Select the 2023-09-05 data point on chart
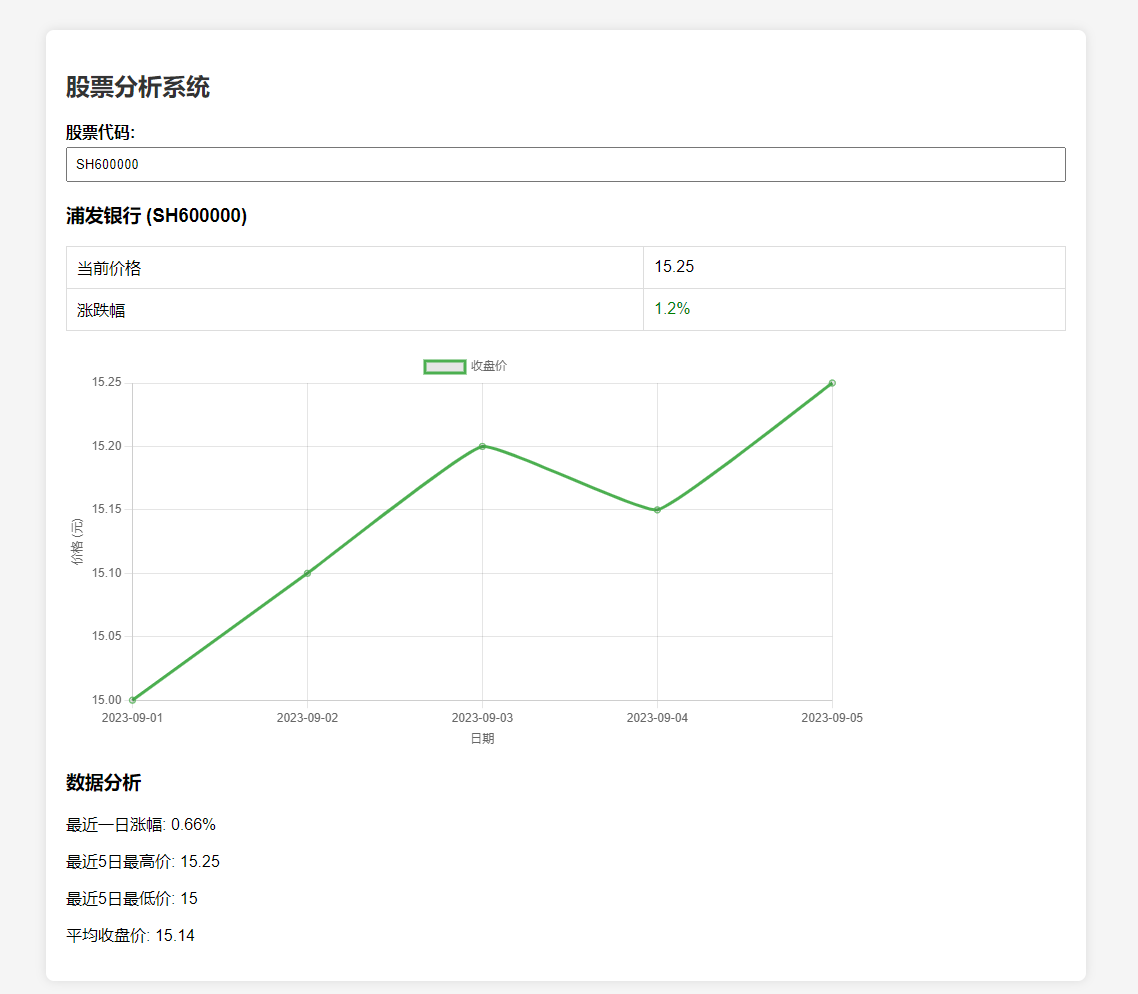The height and width of the screenshot is (994, 1138). [832, 383]
